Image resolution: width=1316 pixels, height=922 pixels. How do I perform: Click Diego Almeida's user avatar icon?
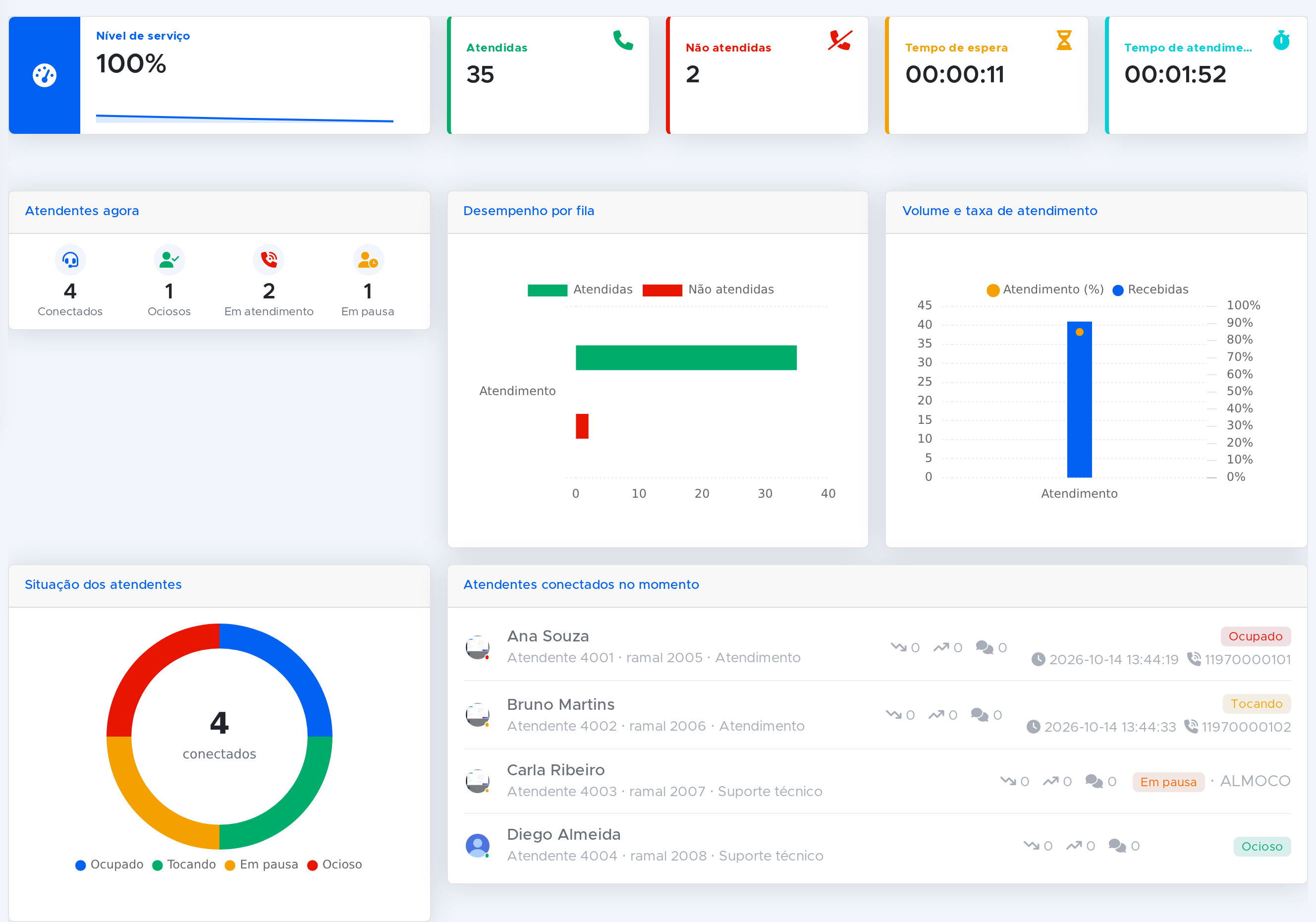click(x=478, y=846)
